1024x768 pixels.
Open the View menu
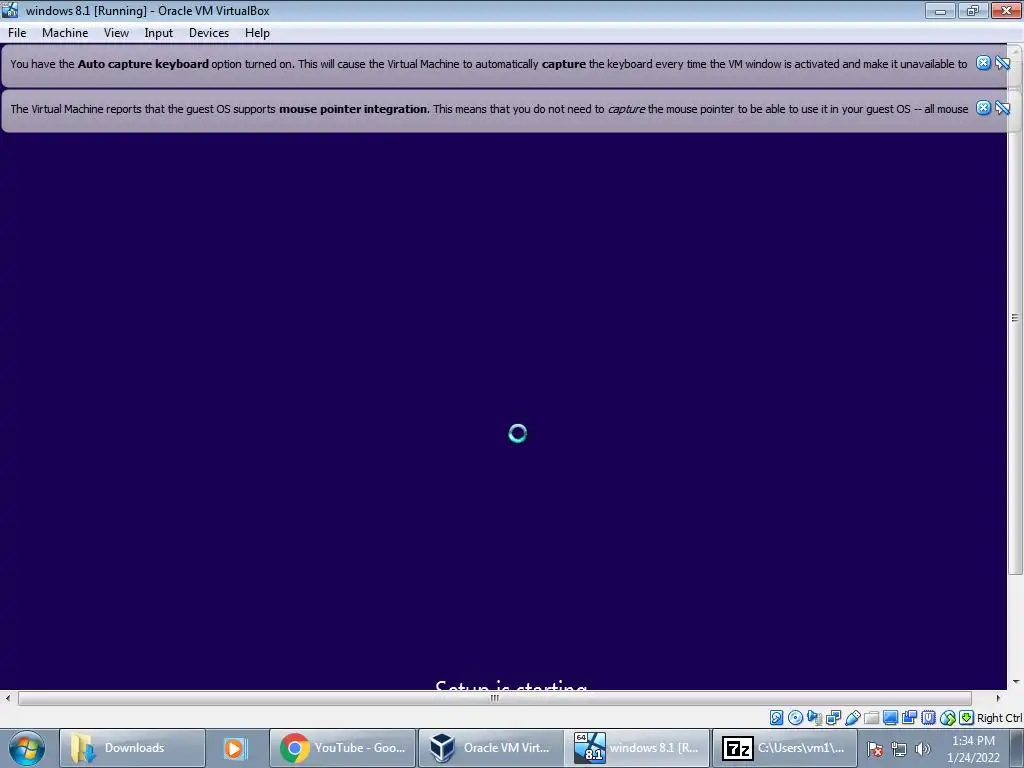[x=116, y=33]
